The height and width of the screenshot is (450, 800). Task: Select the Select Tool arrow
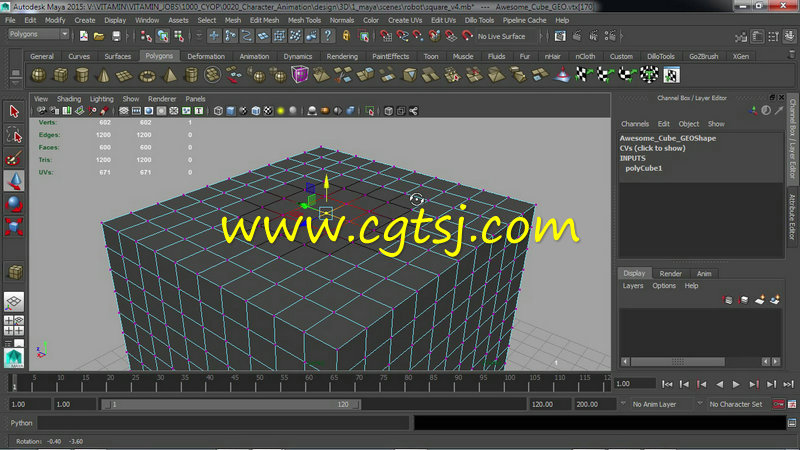tap(14, 111)
